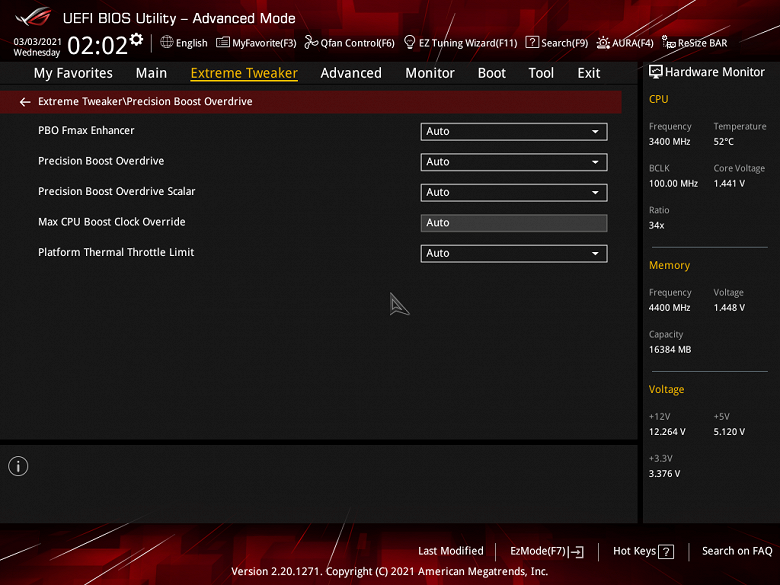Click the Extreme Tweaker\Precision Boost Overdrive breadcrumb
The image size is (780, 585).
(x=145, y=101)
